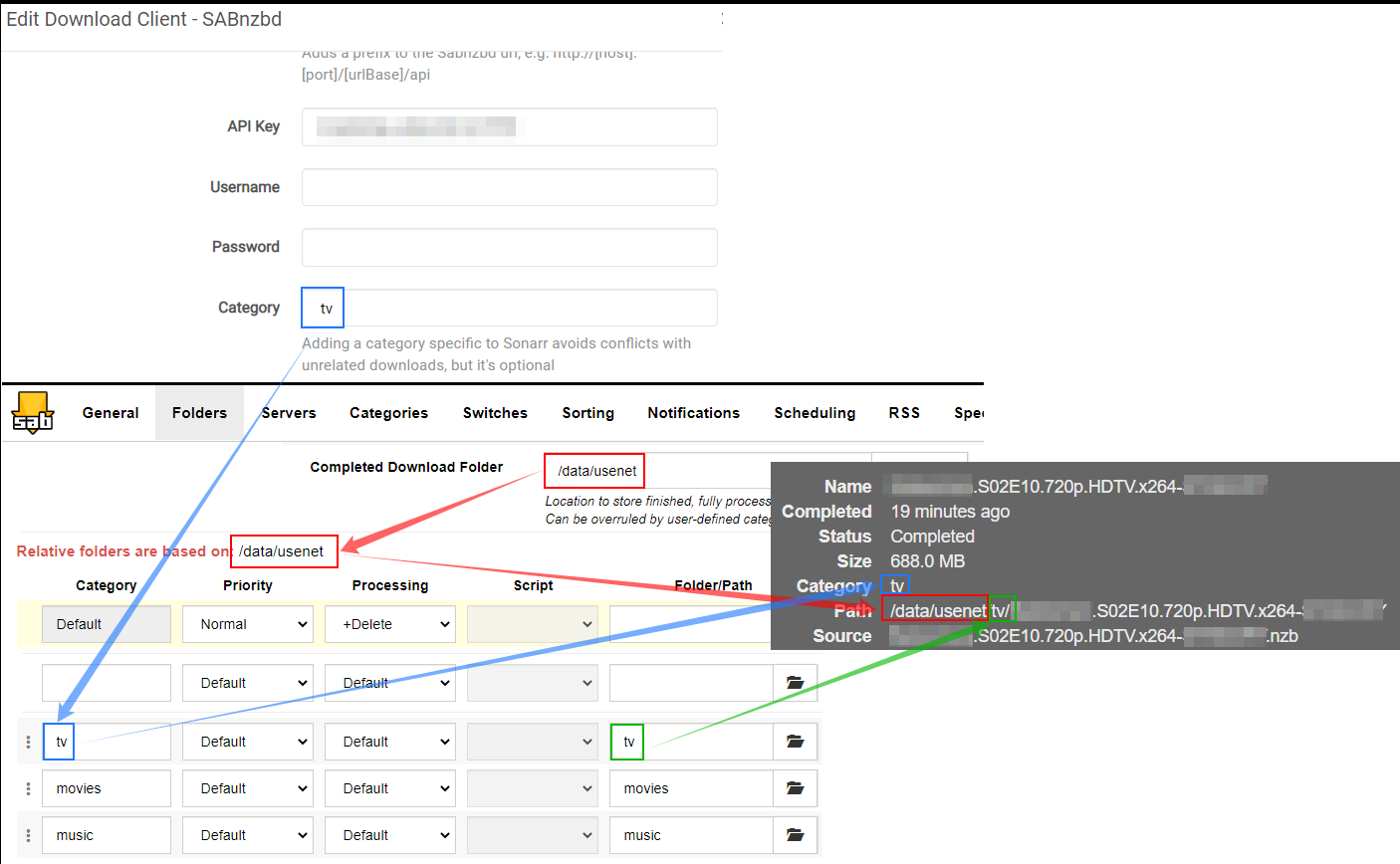Browse folder for the movies category

click(x=795, y=788)
